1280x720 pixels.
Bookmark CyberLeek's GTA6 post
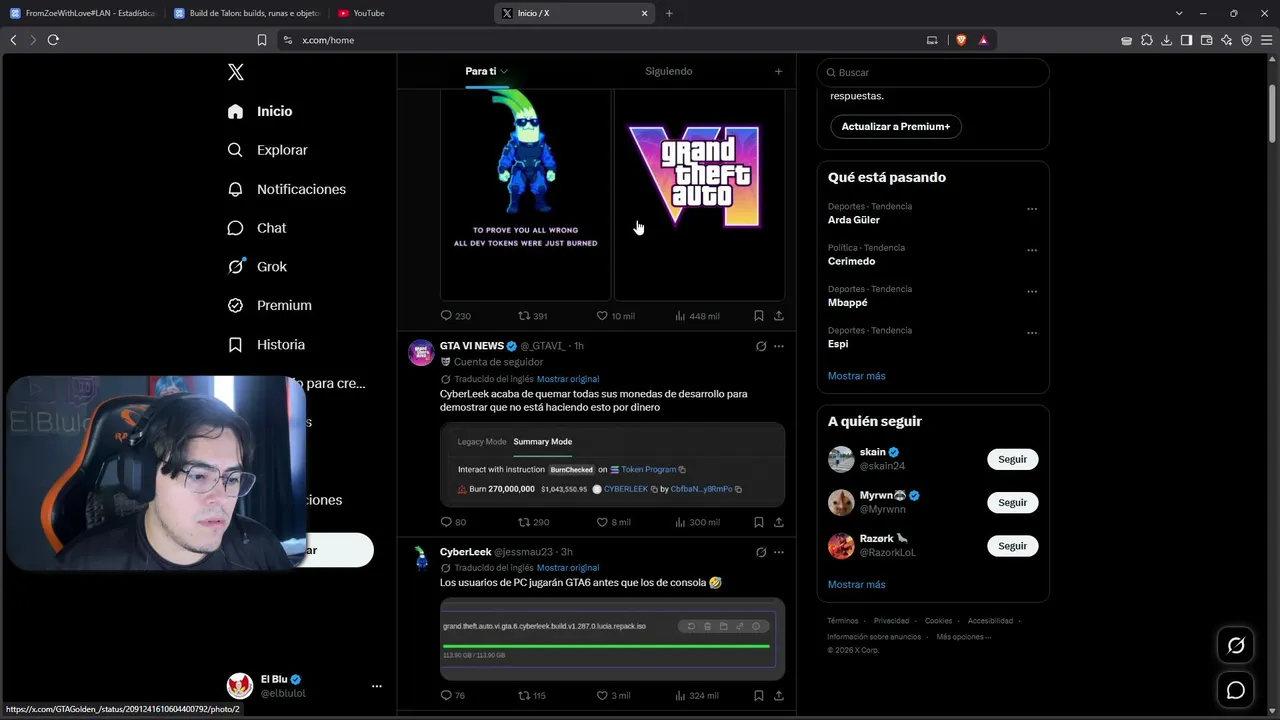coord(759,695)
